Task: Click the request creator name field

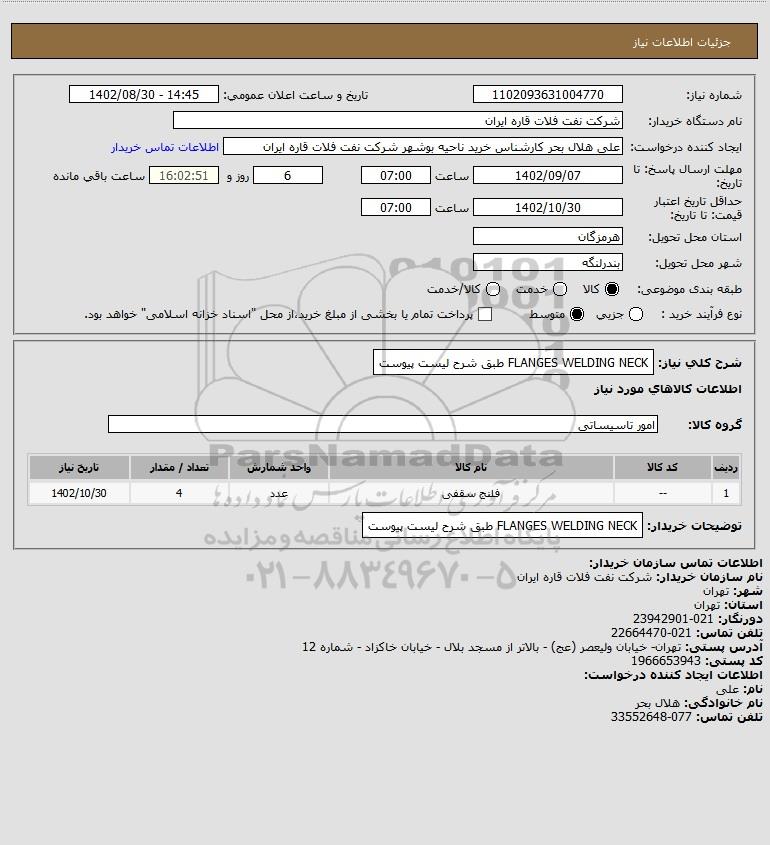Action: pos(423,147)
